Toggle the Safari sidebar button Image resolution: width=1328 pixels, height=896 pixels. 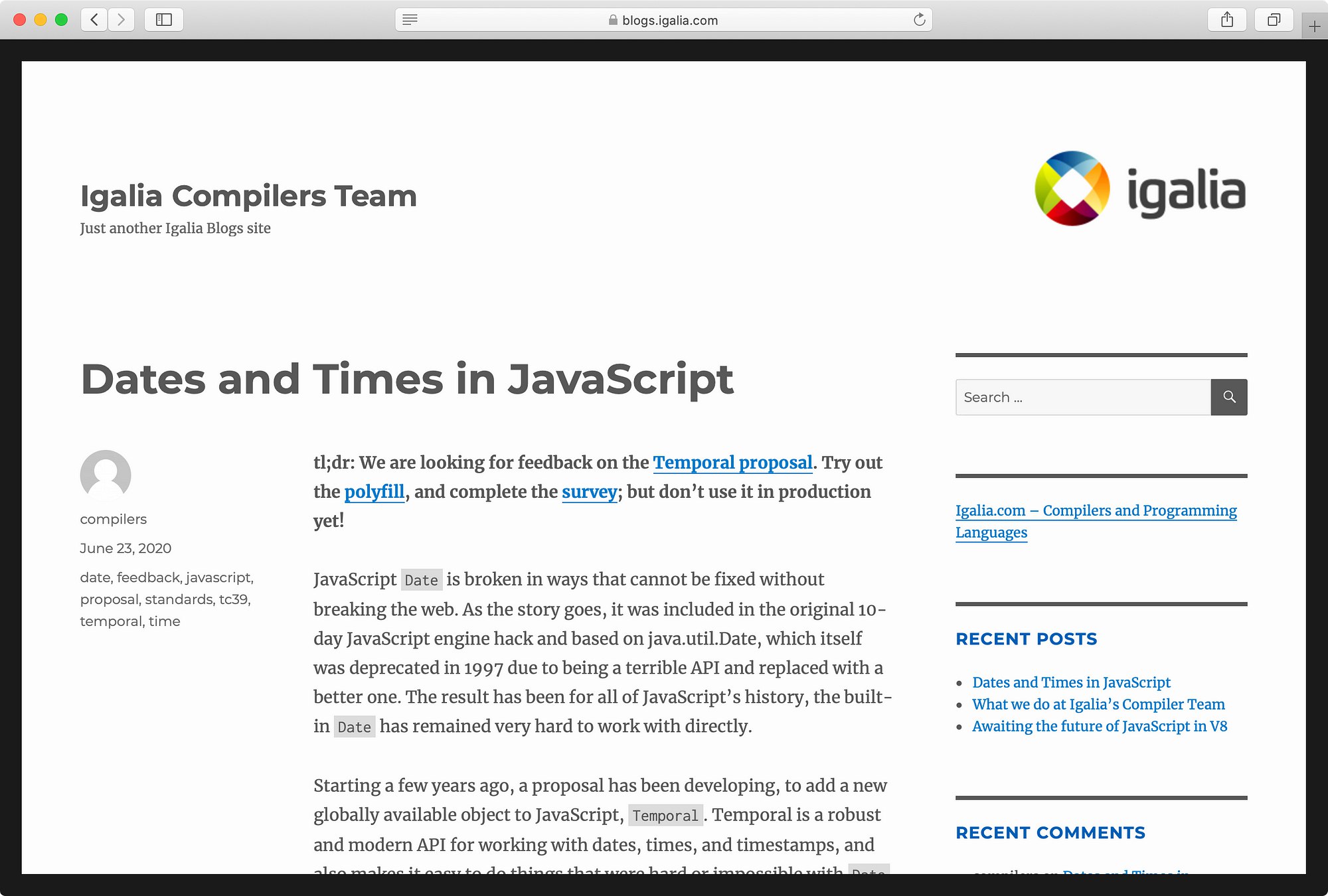point(164,20)
